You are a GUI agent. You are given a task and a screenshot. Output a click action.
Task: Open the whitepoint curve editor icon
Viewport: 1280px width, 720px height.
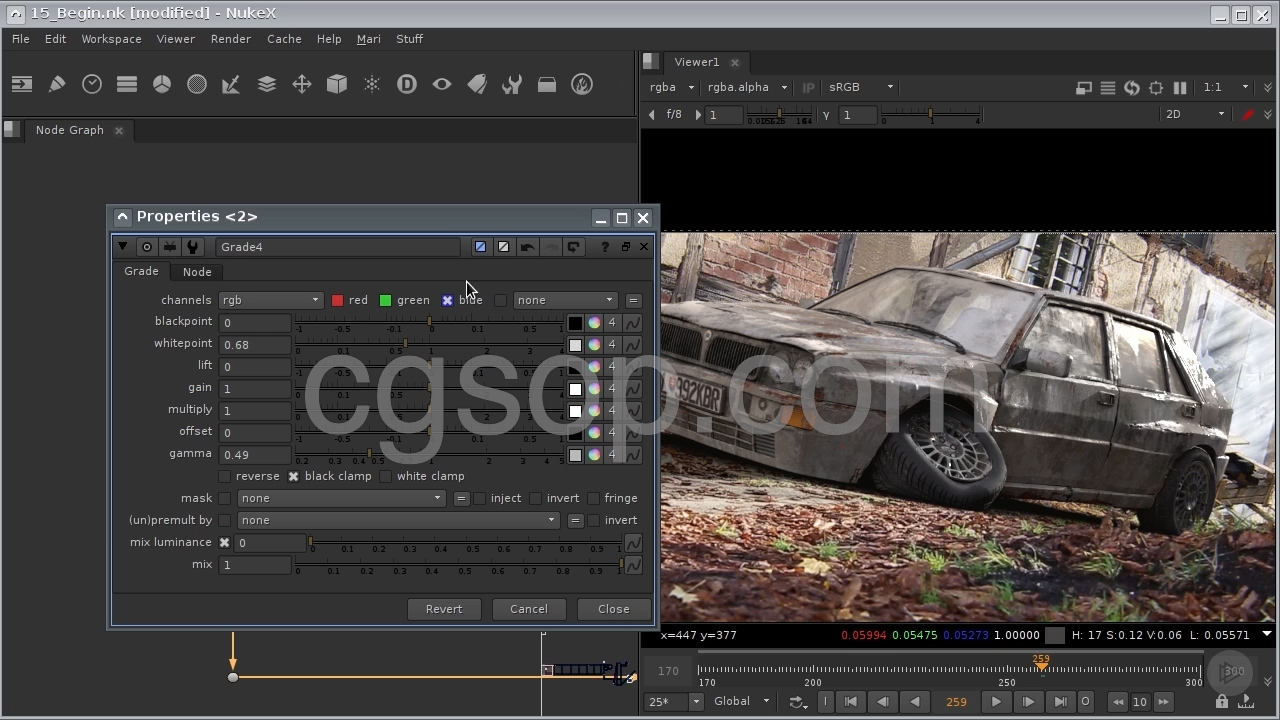coord(633,345)
